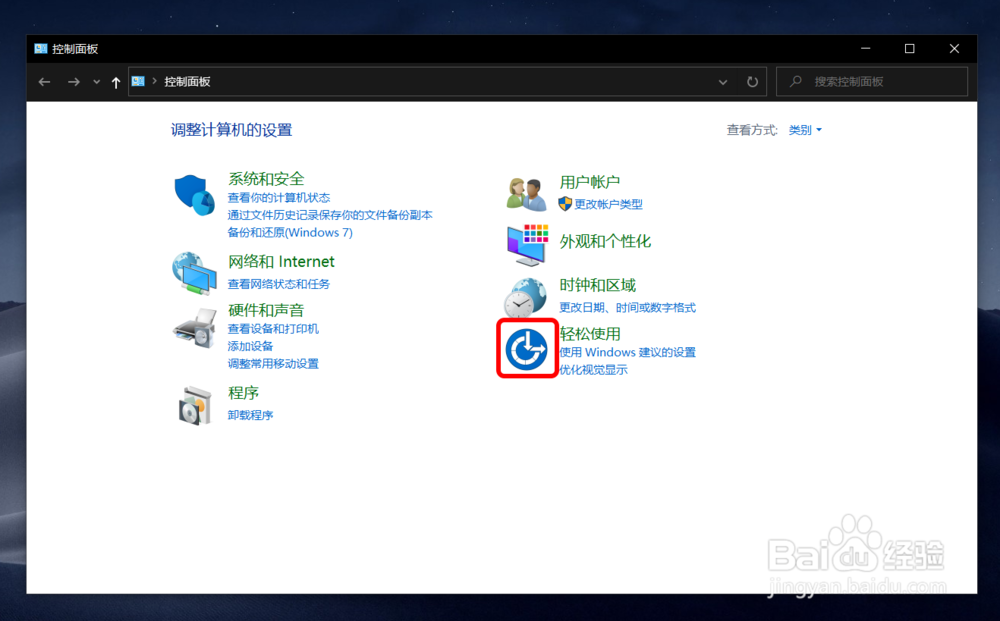Go up one level arrow
Image resolution: width=1000 pixels, height=621 pixels.
coord(115,82)
